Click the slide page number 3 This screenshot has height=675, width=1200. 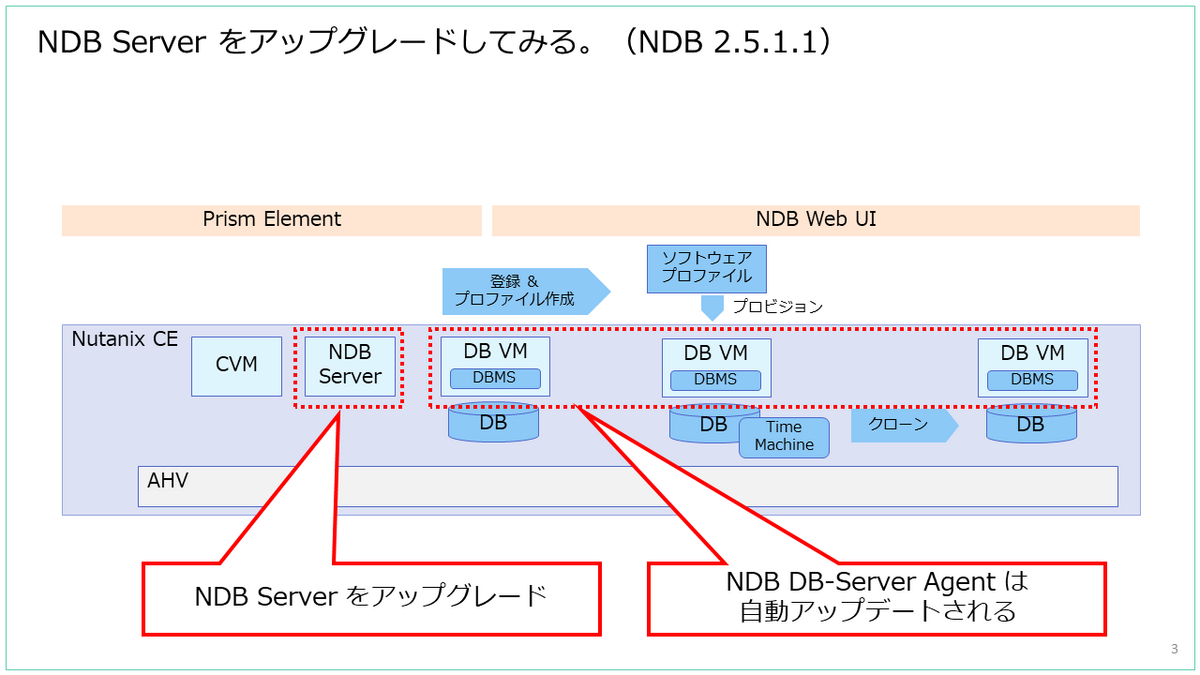point(1174,650)
